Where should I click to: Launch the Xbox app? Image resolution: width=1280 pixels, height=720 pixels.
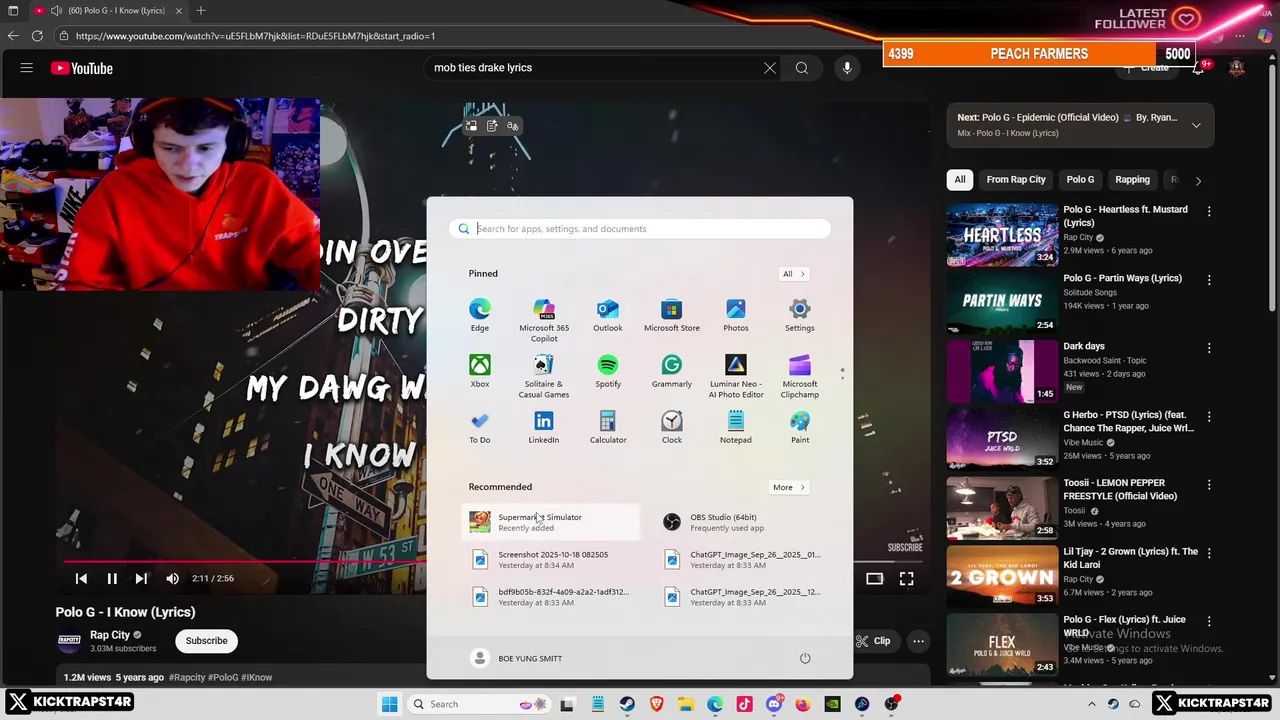point(480,371)
